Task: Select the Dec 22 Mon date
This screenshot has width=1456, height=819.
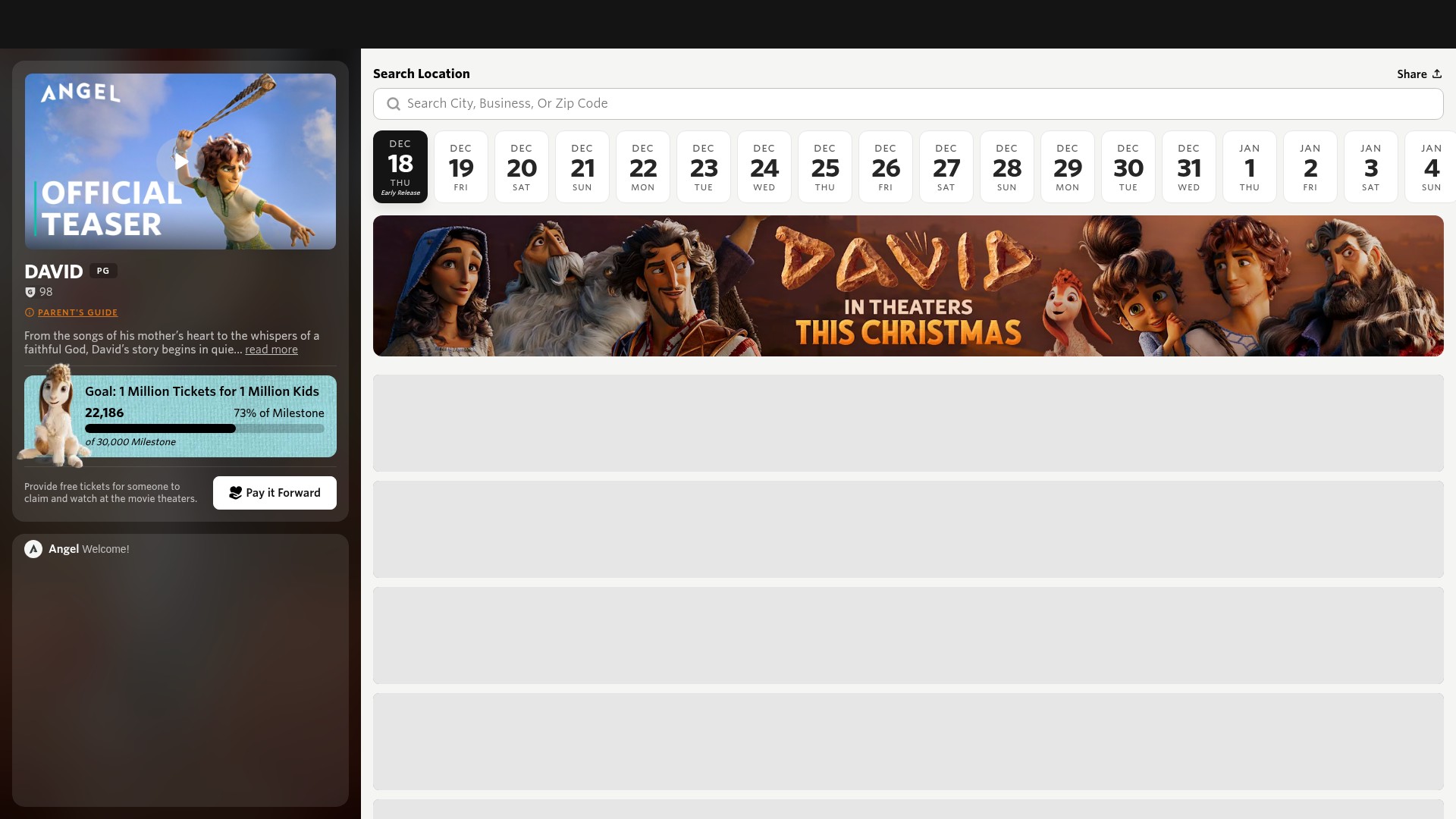Action: click(643, 167)
